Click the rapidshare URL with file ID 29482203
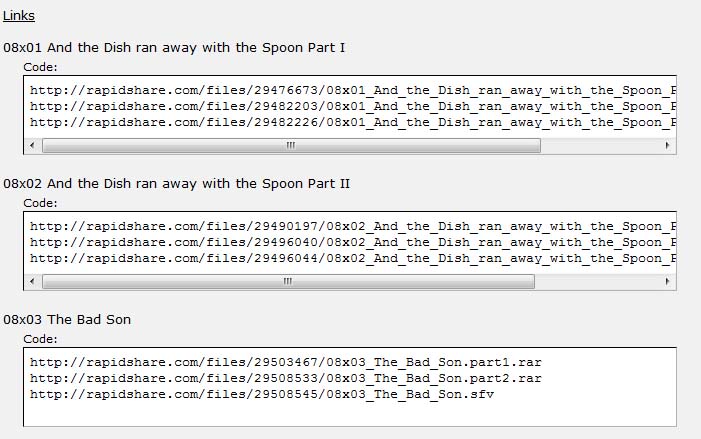Screen dimensions: 701x439 (352, 106)
